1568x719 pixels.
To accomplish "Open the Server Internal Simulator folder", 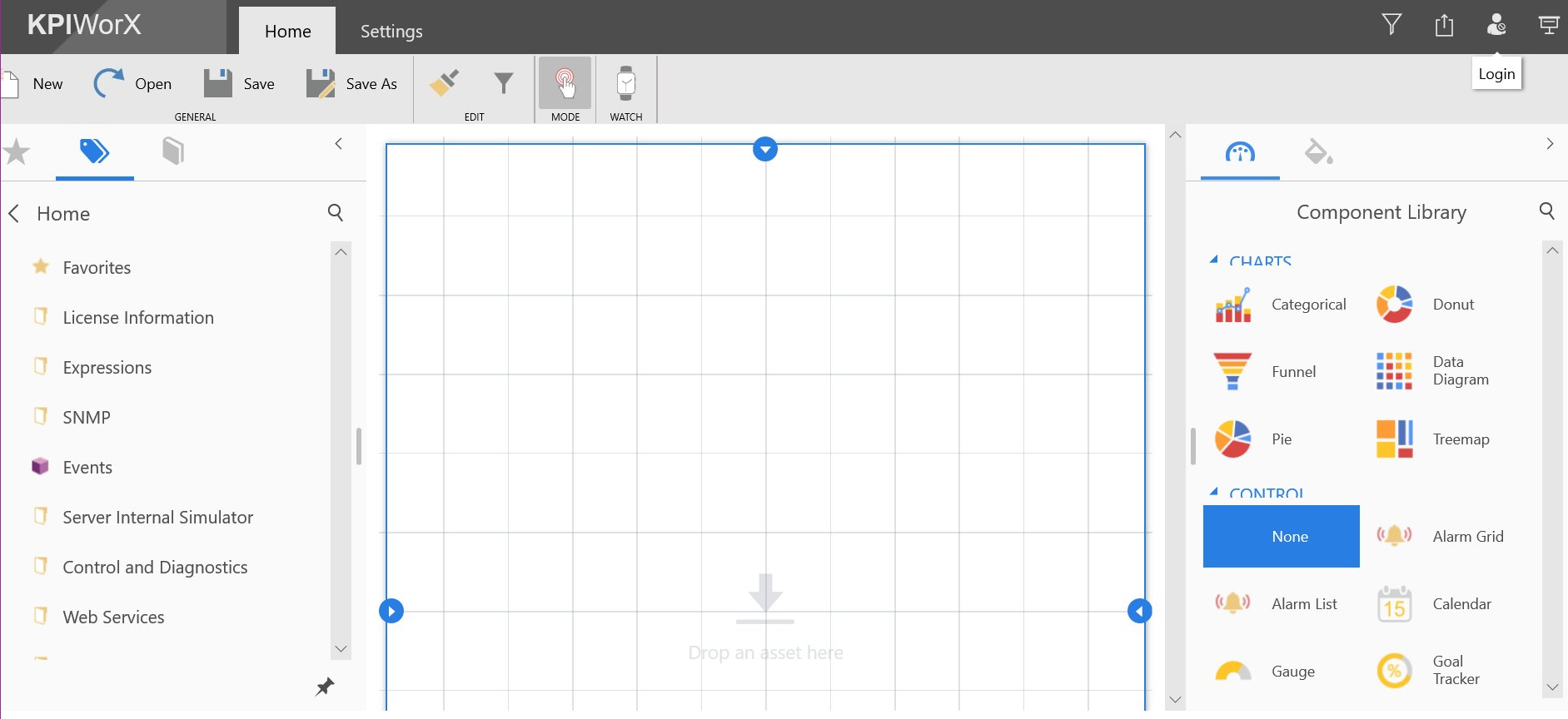I will [157, 518].
